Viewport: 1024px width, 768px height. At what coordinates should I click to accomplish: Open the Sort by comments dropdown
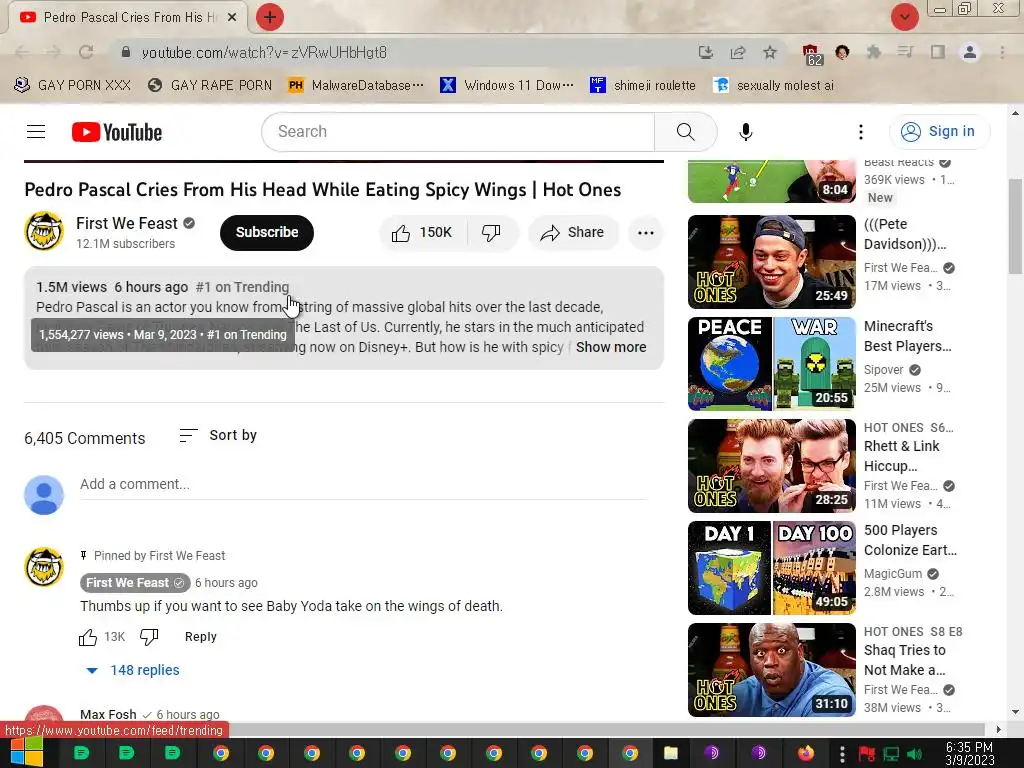218,436
